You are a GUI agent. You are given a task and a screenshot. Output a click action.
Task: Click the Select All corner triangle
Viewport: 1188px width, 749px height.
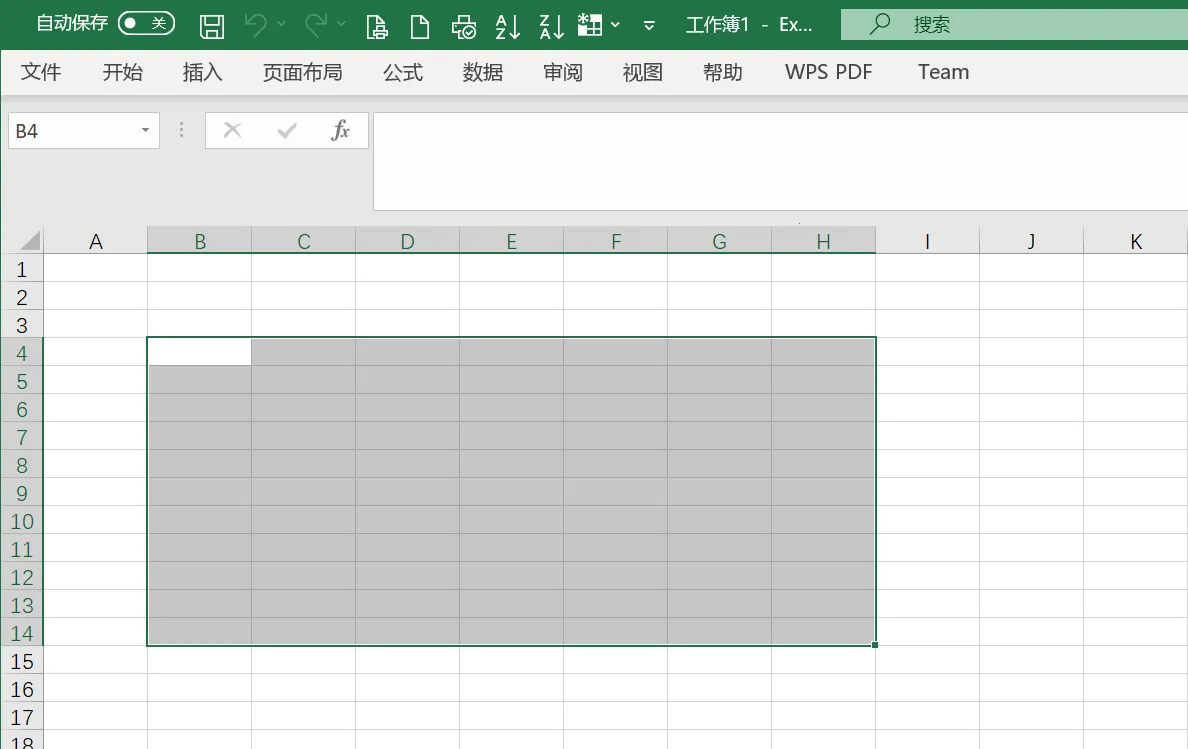tap(30, 241)
